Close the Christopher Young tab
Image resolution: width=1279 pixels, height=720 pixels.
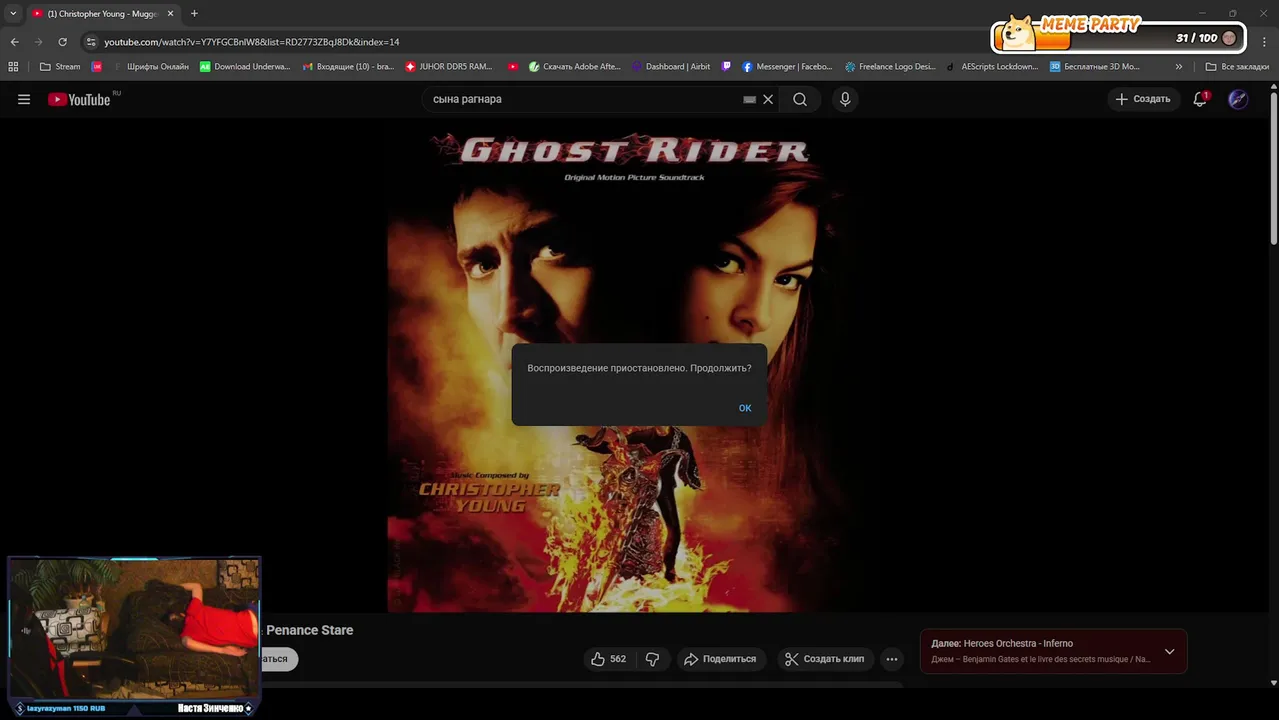click(x=170, y=14)
